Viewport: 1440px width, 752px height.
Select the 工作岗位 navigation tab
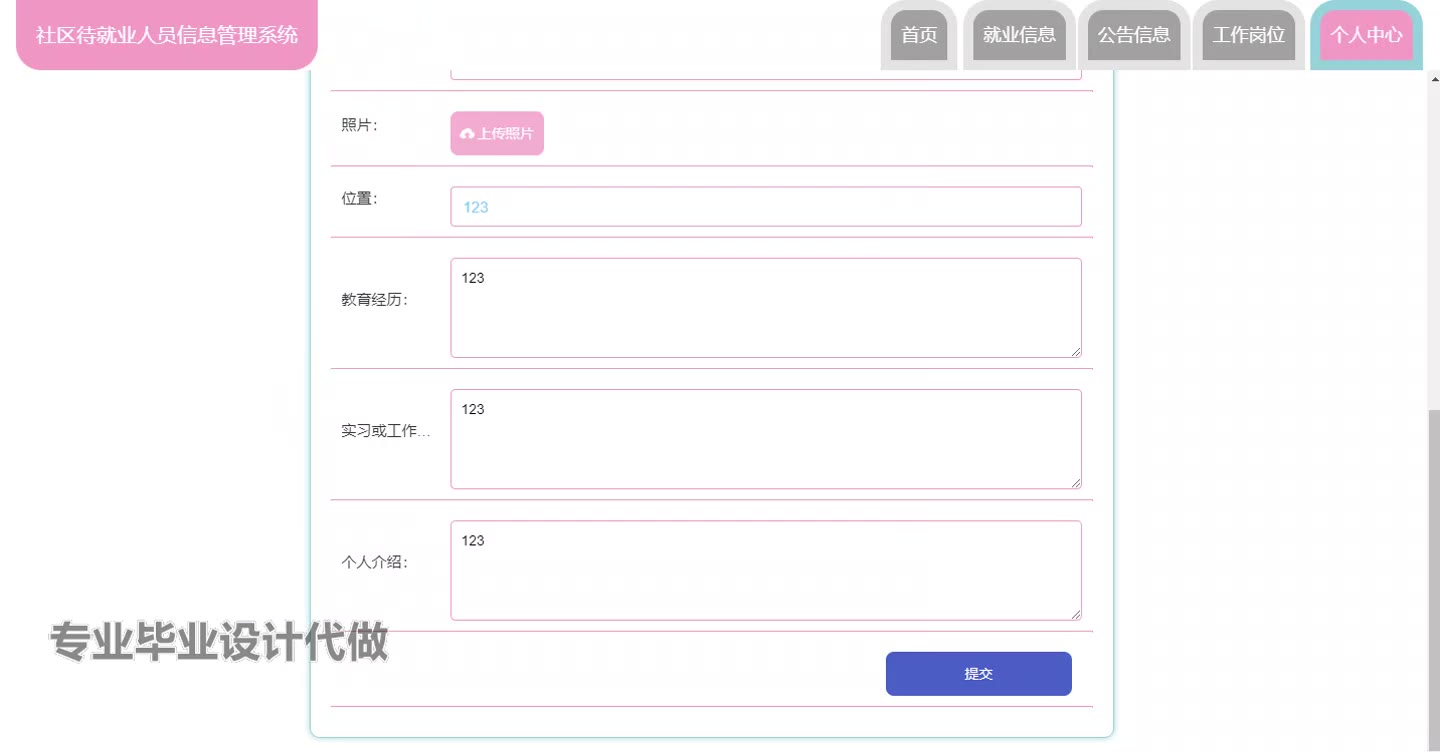coord(1248,35)
